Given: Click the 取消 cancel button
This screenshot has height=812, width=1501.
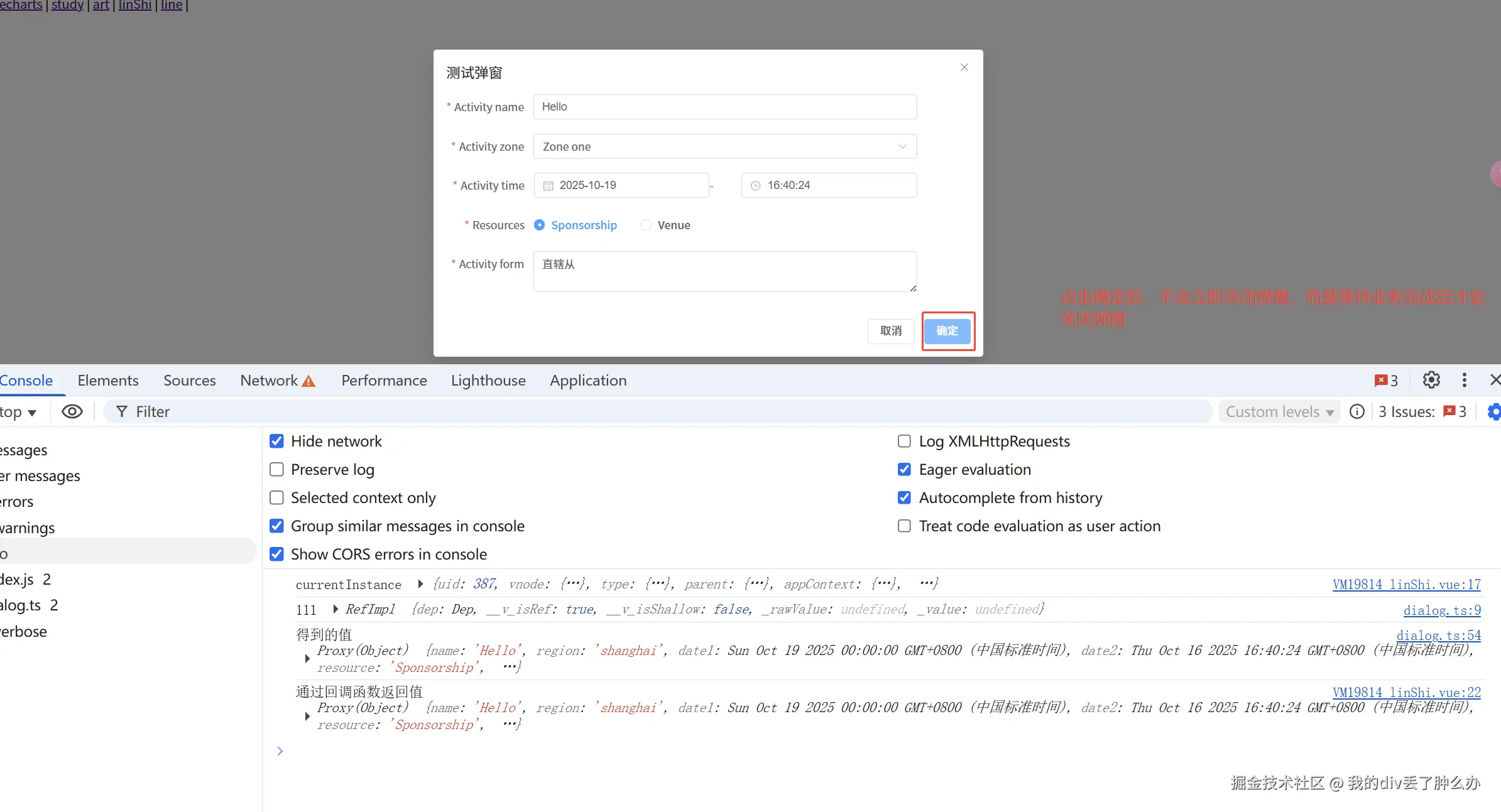Looking at the screenshot, I should click(x=890, y=331).
